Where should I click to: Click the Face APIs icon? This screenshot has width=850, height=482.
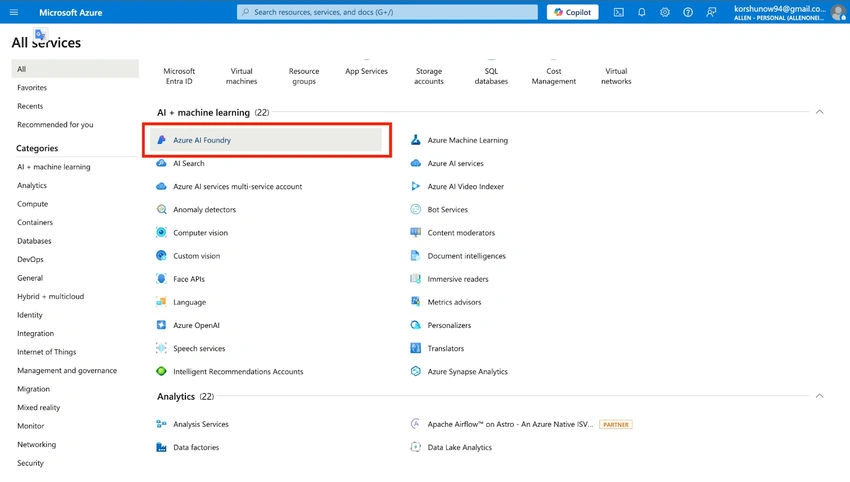coord(162,279)
